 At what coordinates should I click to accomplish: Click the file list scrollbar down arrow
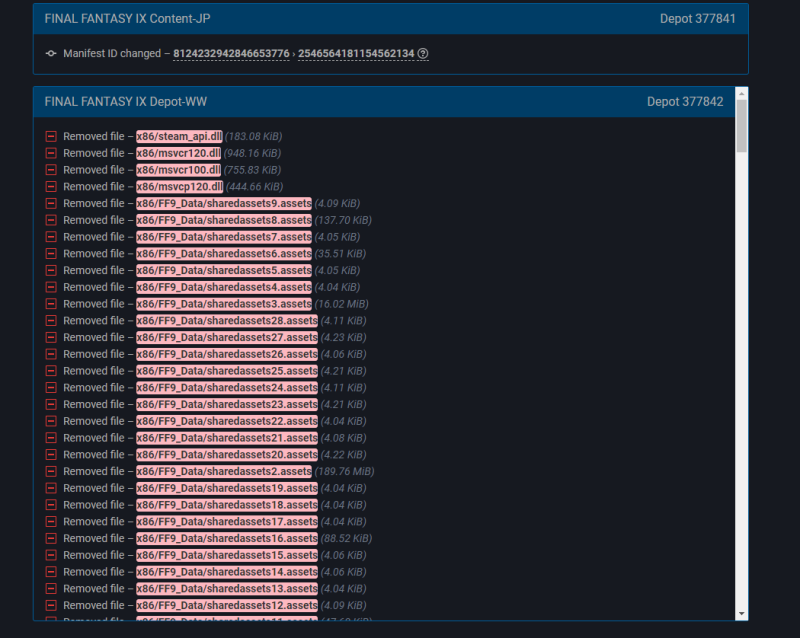point(742,614)
